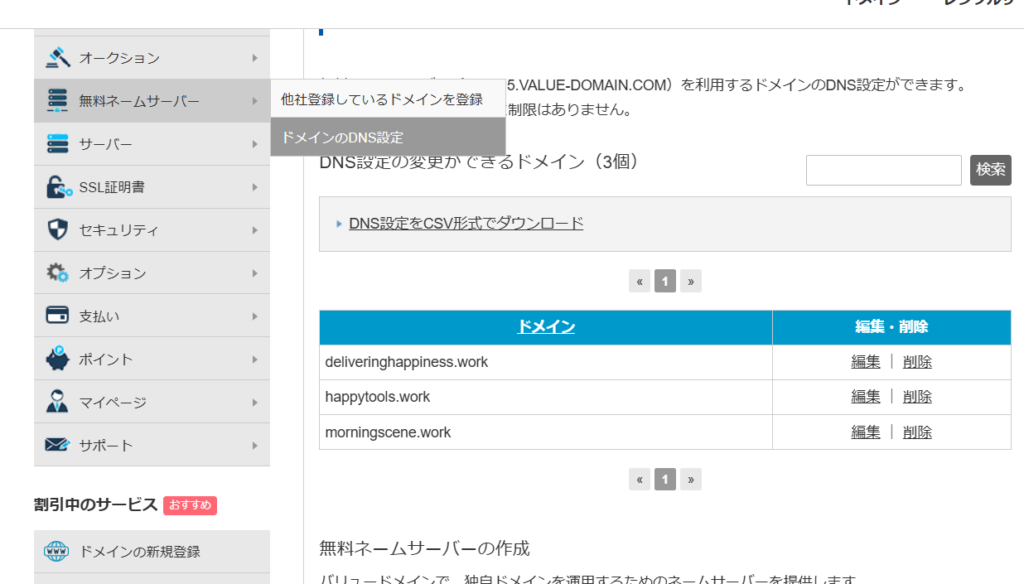Click the auction gavel icon

(x=58, y=58)
